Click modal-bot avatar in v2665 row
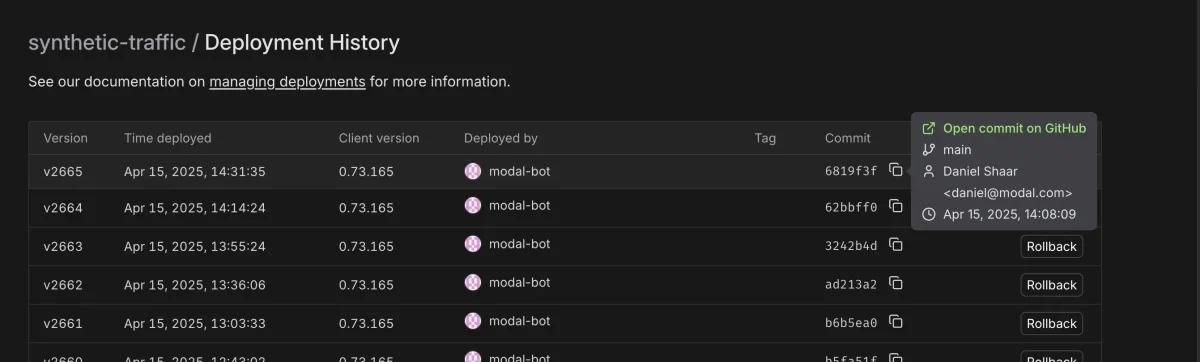Screen dimensions: 1200x362 [473, 171]
